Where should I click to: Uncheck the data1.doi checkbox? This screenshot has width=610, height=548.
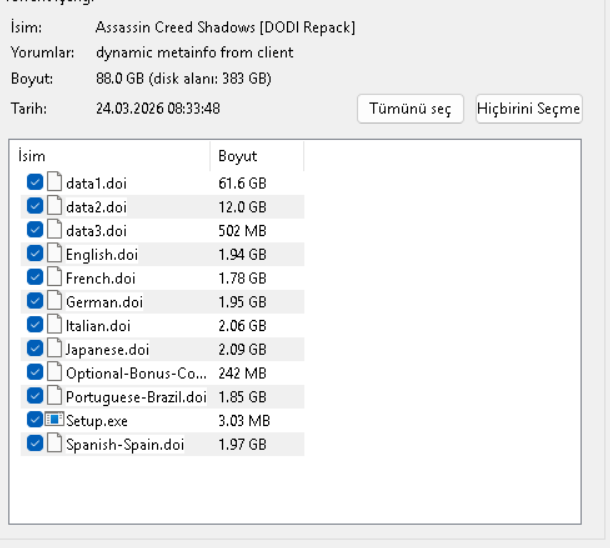[35, 182]
